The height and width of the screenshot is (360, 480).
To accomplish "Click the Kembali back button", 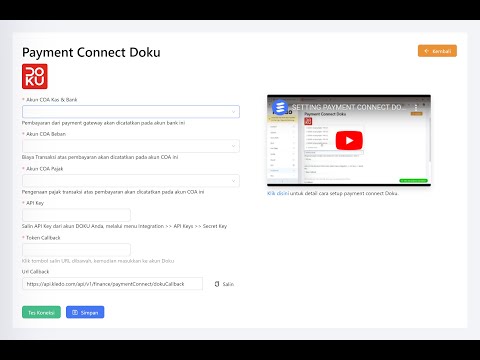I will (437, 51).
